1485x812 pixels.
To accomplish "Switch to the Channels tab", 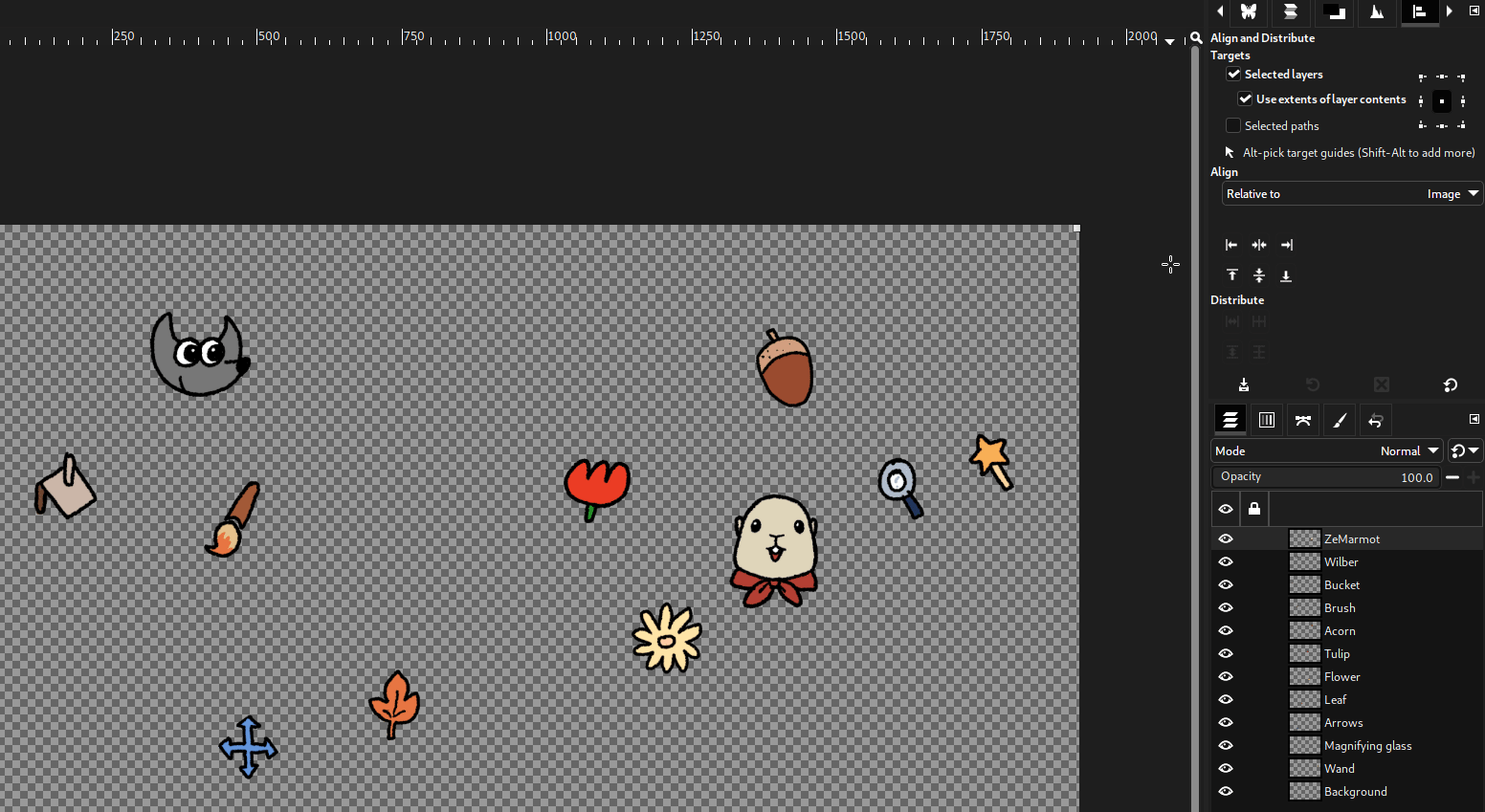I will tap(1266, 419).
